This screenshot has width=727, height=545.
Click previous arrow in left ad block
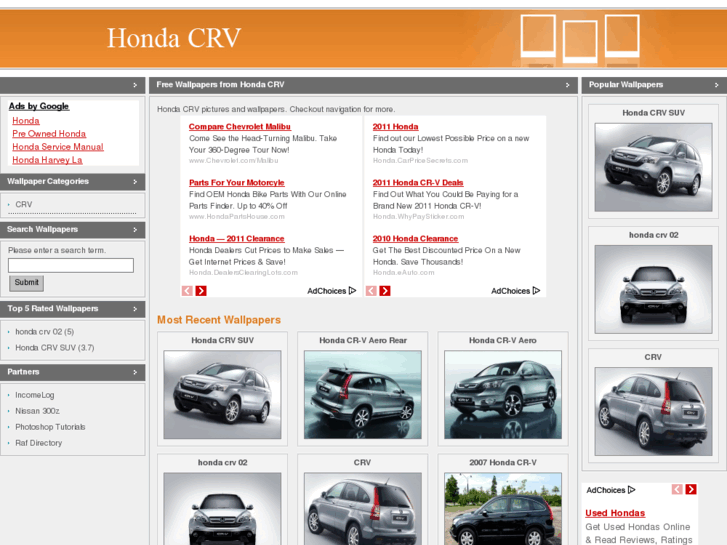click(187, 291)
